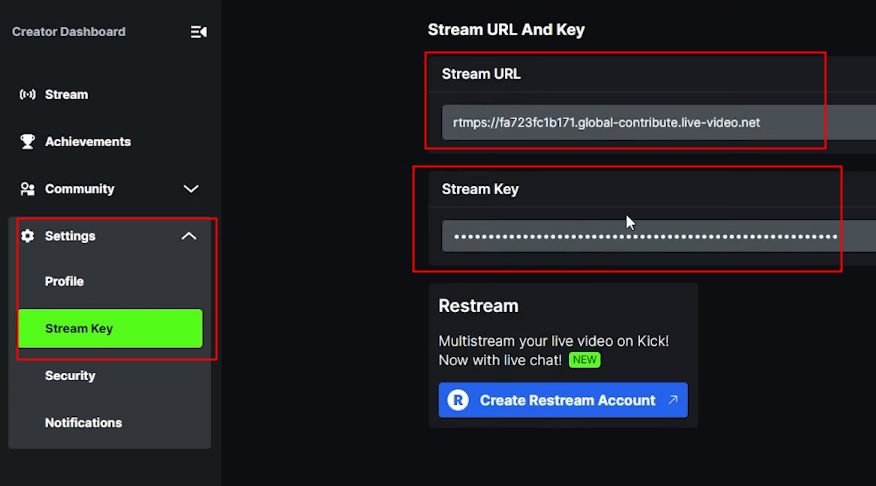Click the Stream URL rtmps address field
Viewport: 876px width, 486px height.
click(659, 122)
